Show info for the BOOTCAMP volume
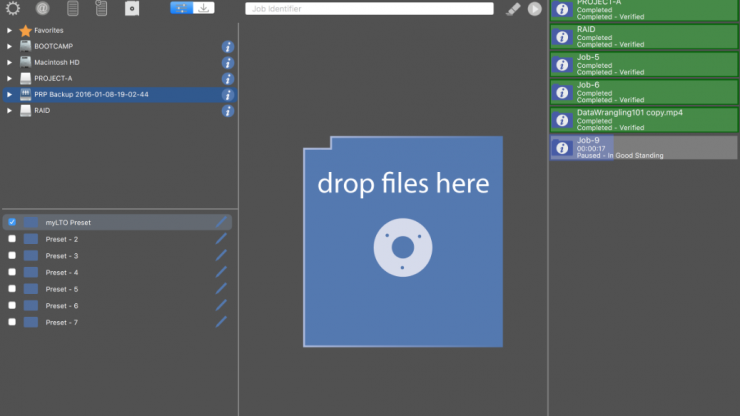 tap(228, 46)
